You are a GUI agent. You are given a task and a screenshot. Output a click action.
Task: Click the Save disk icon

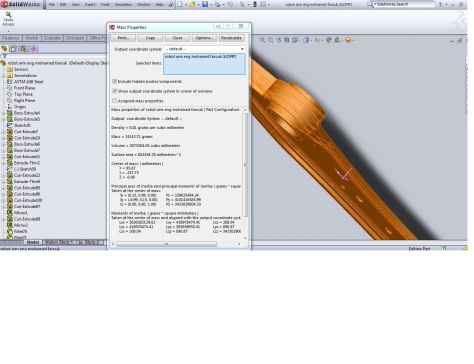[205, 4]
